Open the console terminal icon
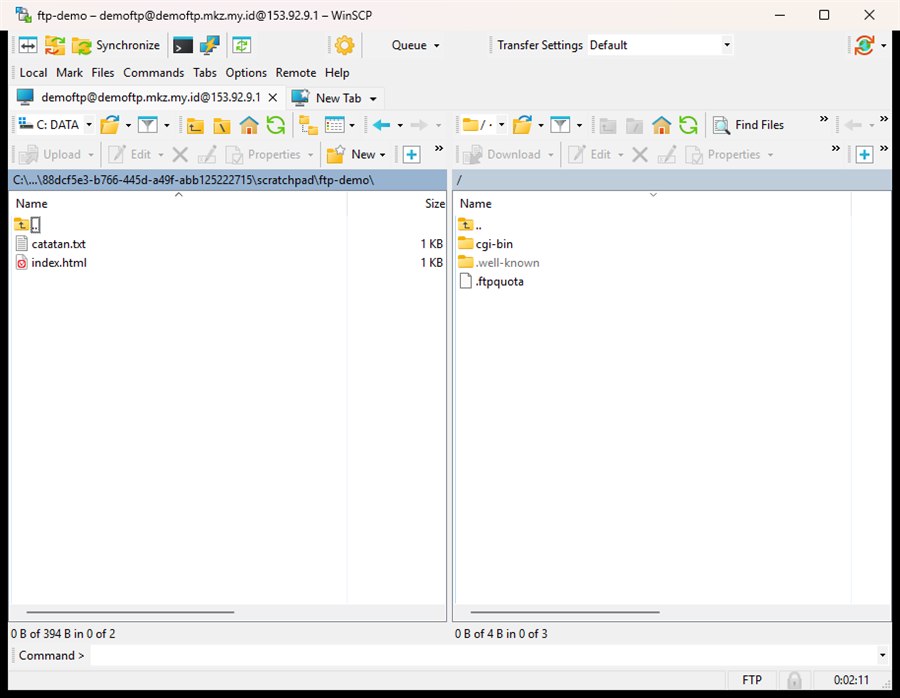This screenshot has height=698, width=900. [x=183, y=45]
